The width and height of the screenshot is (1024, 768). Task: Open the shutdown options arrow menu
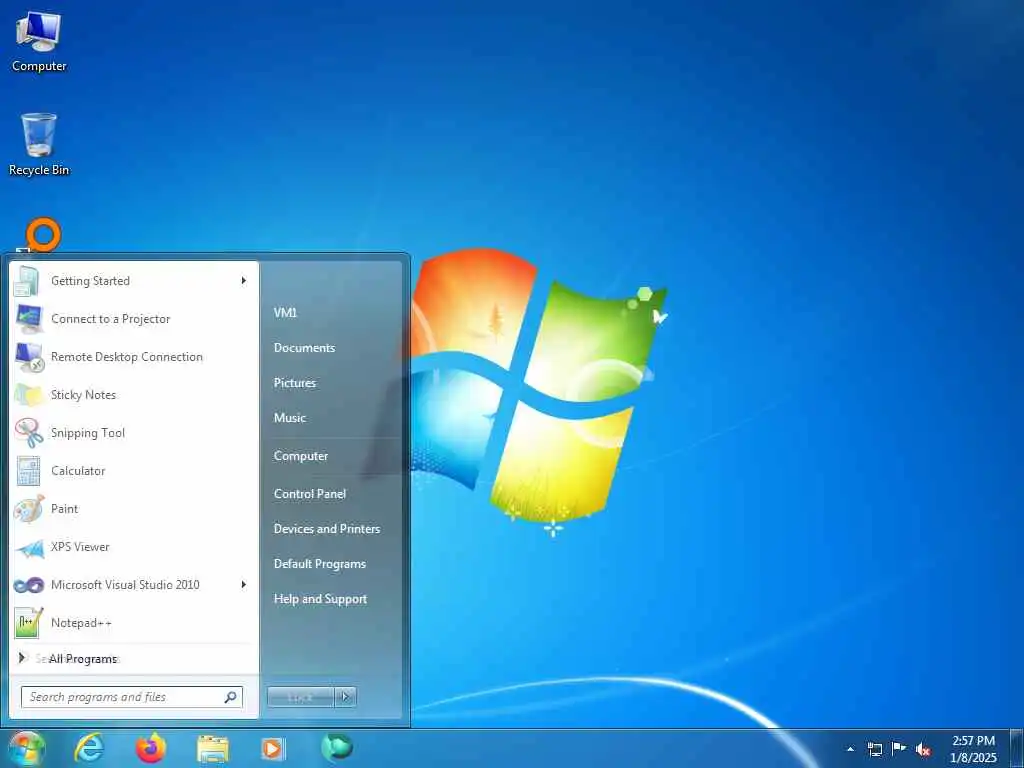[x=345, y=697]
